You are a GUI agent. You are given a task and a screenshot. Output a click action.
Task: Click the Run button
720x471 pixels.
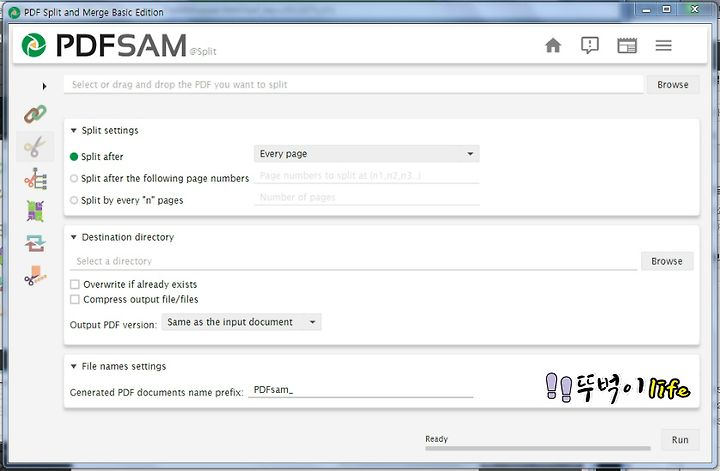tap(680, 440)
